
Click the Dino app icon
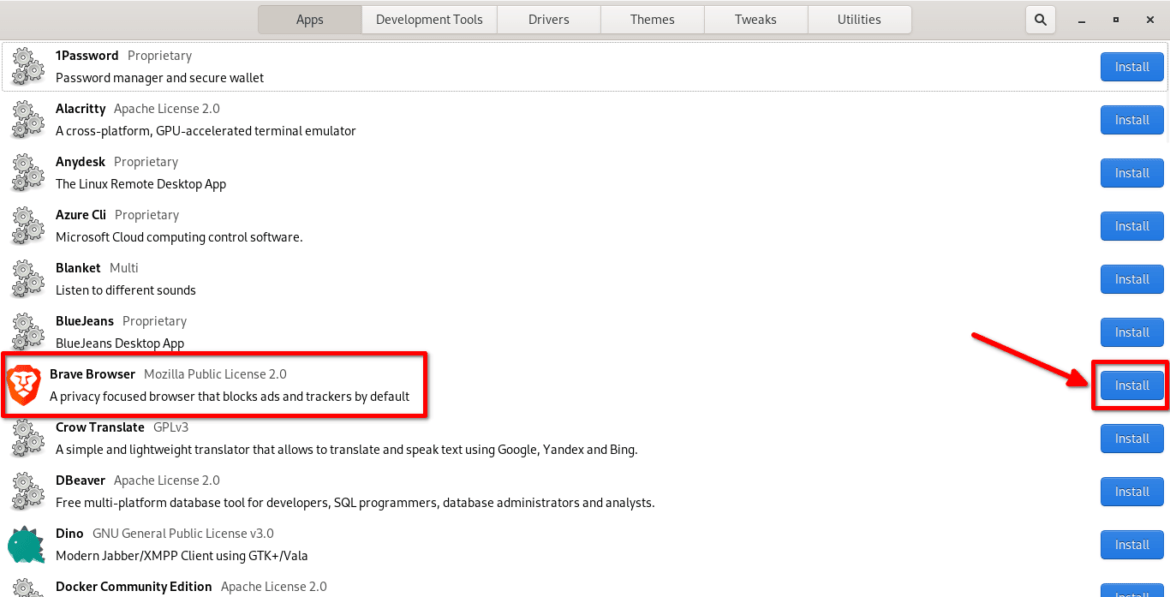(27, 545)
